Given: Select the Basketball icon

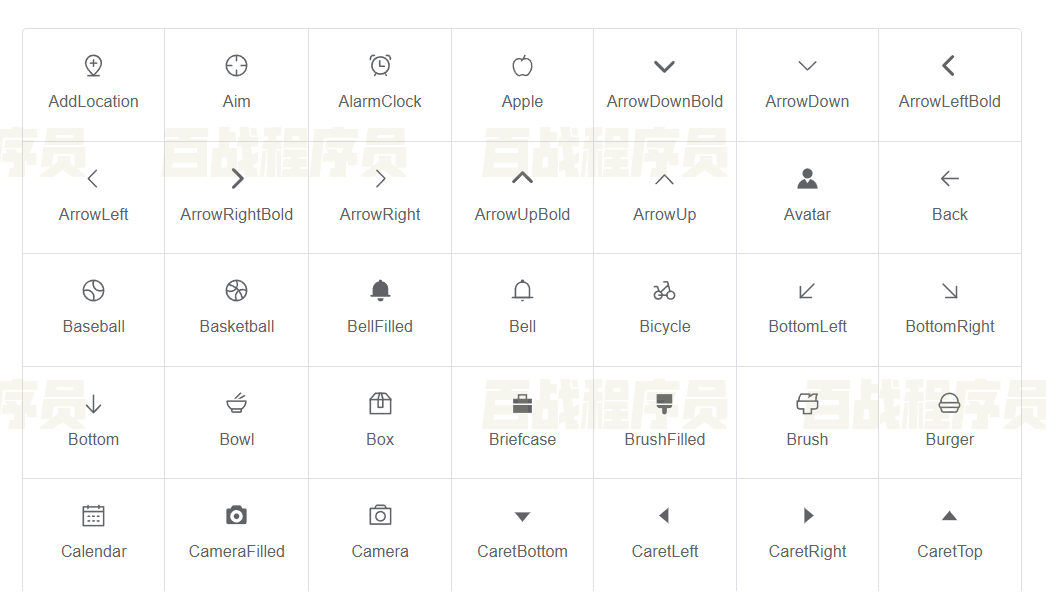Looking at the screenshot, I should [236, 291].
